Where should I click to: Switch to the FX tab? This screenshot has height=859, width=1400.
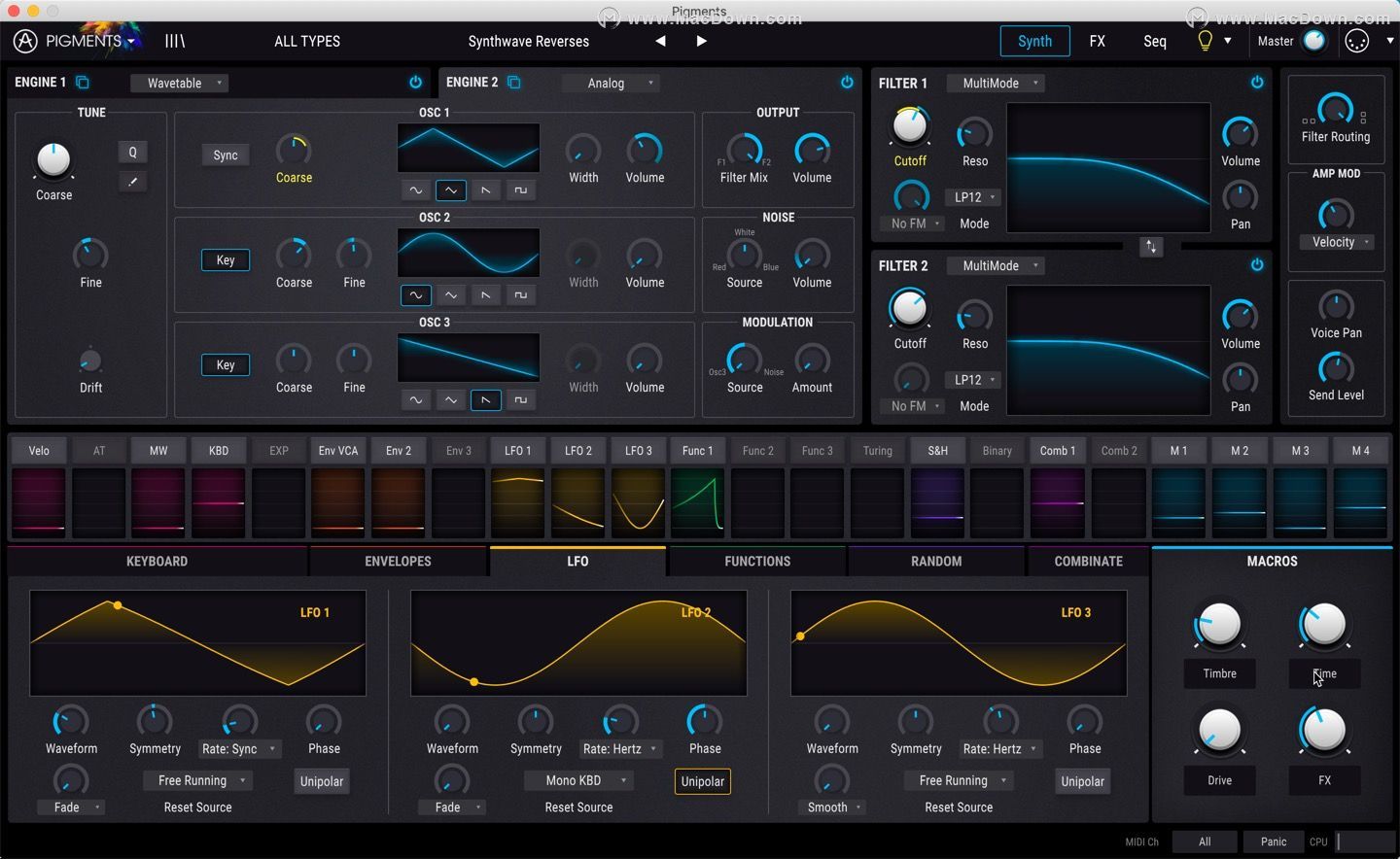click(1097, 41)
